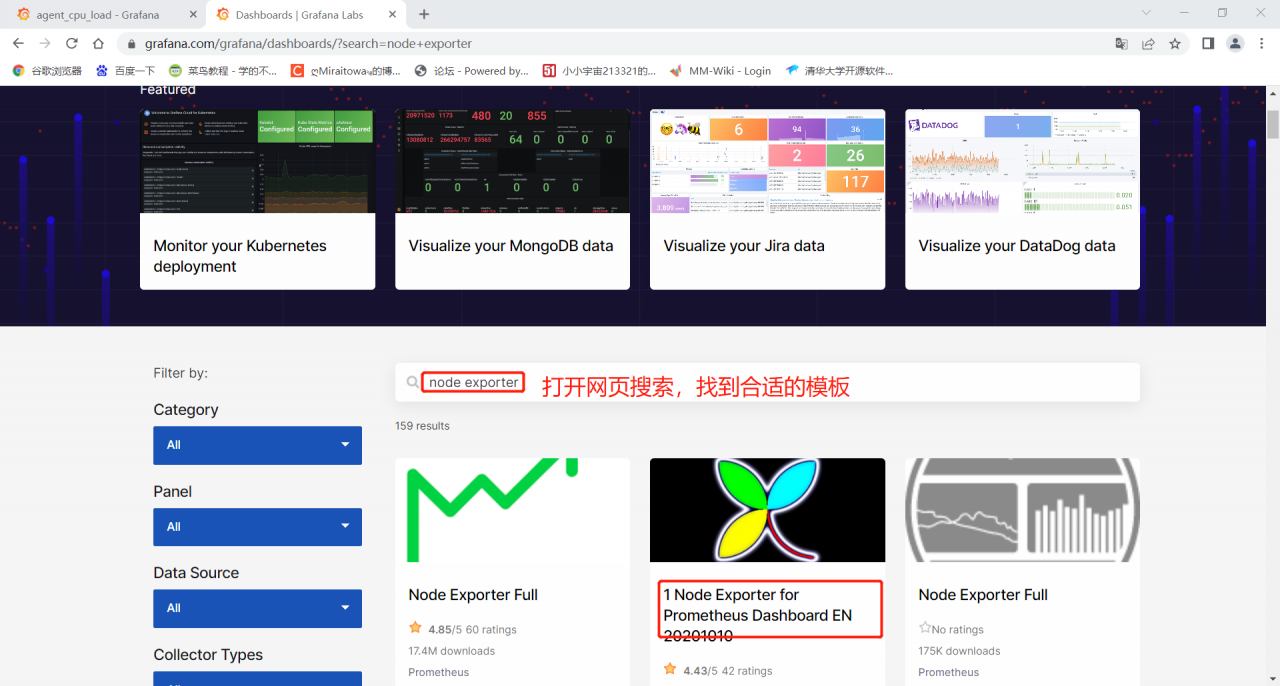Click the star icon beside 4.43/5 rating
This screenshot has width=1280, height=686.
tap(670, 670)
